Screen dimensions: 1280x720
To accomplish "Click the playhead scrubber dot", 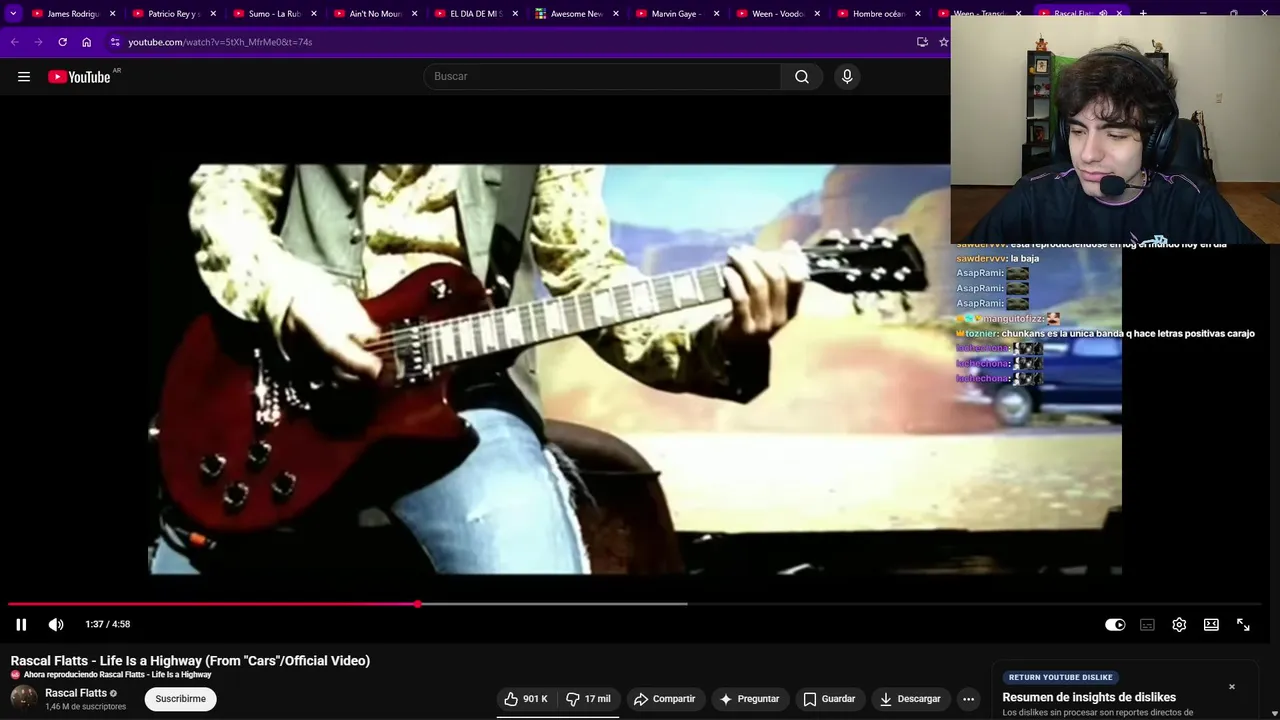I will 417,604.
